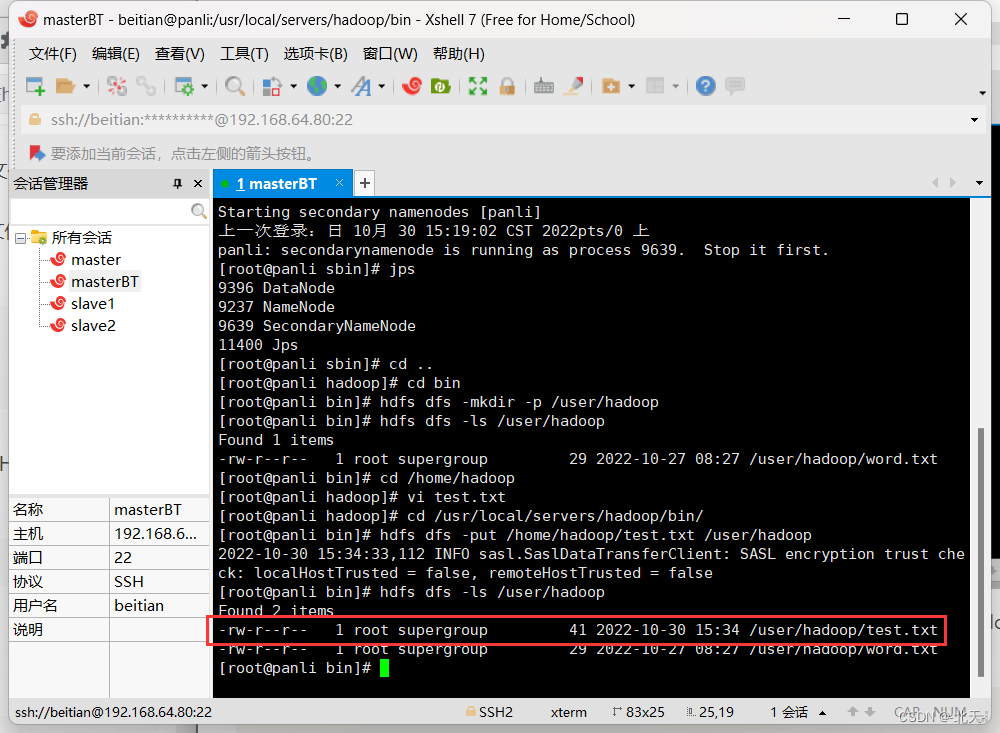Click the terminal vertical scrollbar
The height and width of the screenshot is (733, 1000).
coord(980,552)
